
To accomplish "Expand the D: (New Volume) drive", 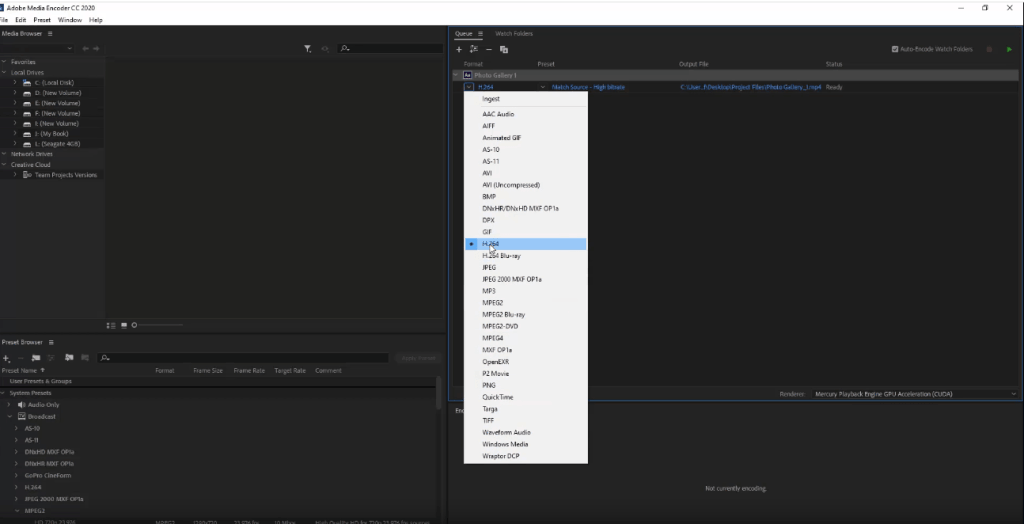I will coord(15,93).
